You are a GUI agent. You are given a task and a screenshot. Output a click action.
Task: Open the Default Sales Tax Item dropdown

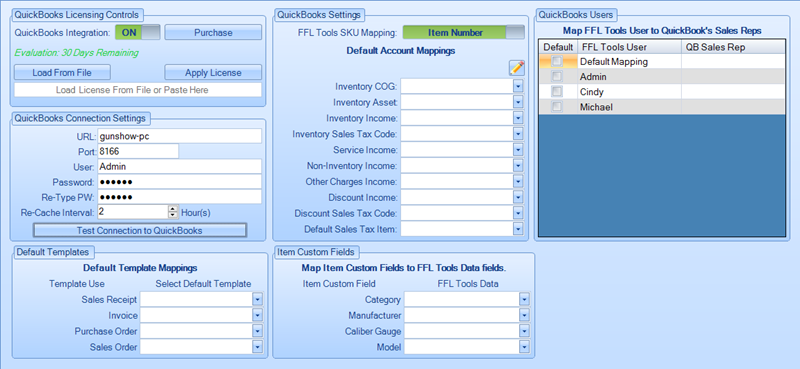pyautogui.click(x=518, y=229)
